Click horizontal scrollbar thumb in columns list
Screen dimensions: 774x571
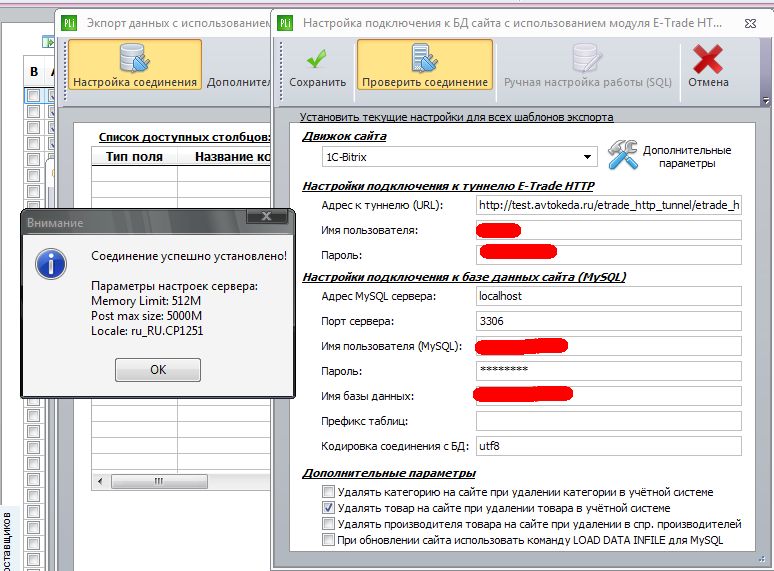point(159,481)
